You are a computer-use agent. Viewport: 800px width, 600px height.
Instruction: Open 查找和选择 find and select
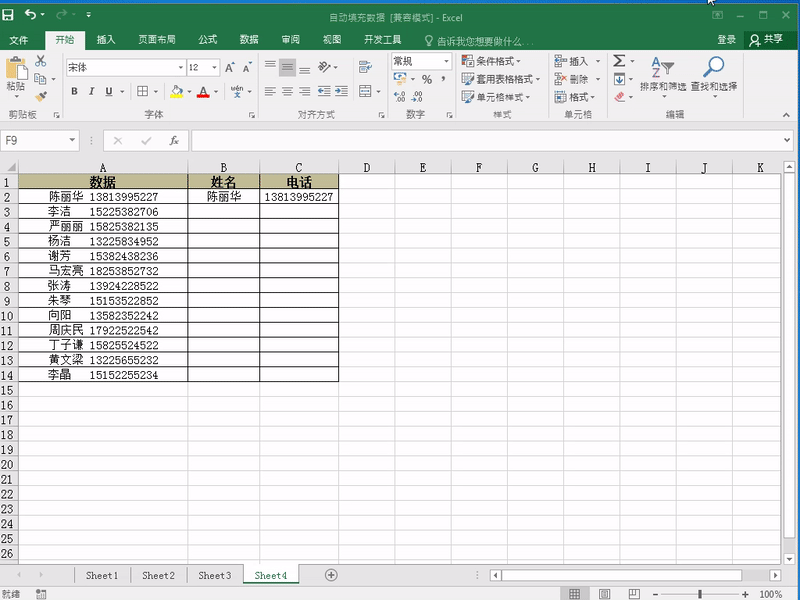pyautogui.click(x=714, y=77)
